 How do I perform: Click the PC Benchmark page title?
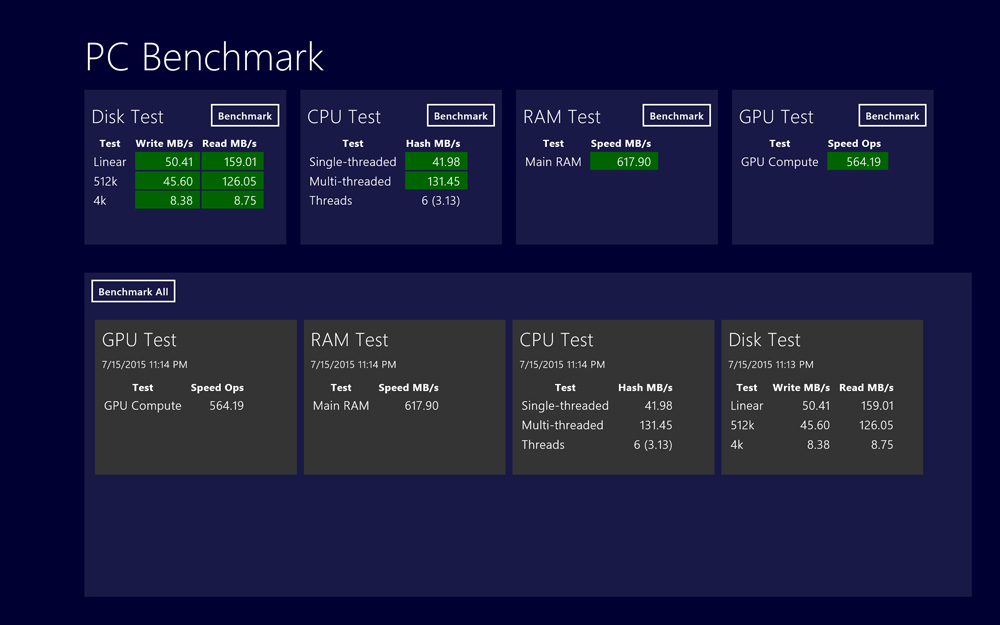[205, 57]
